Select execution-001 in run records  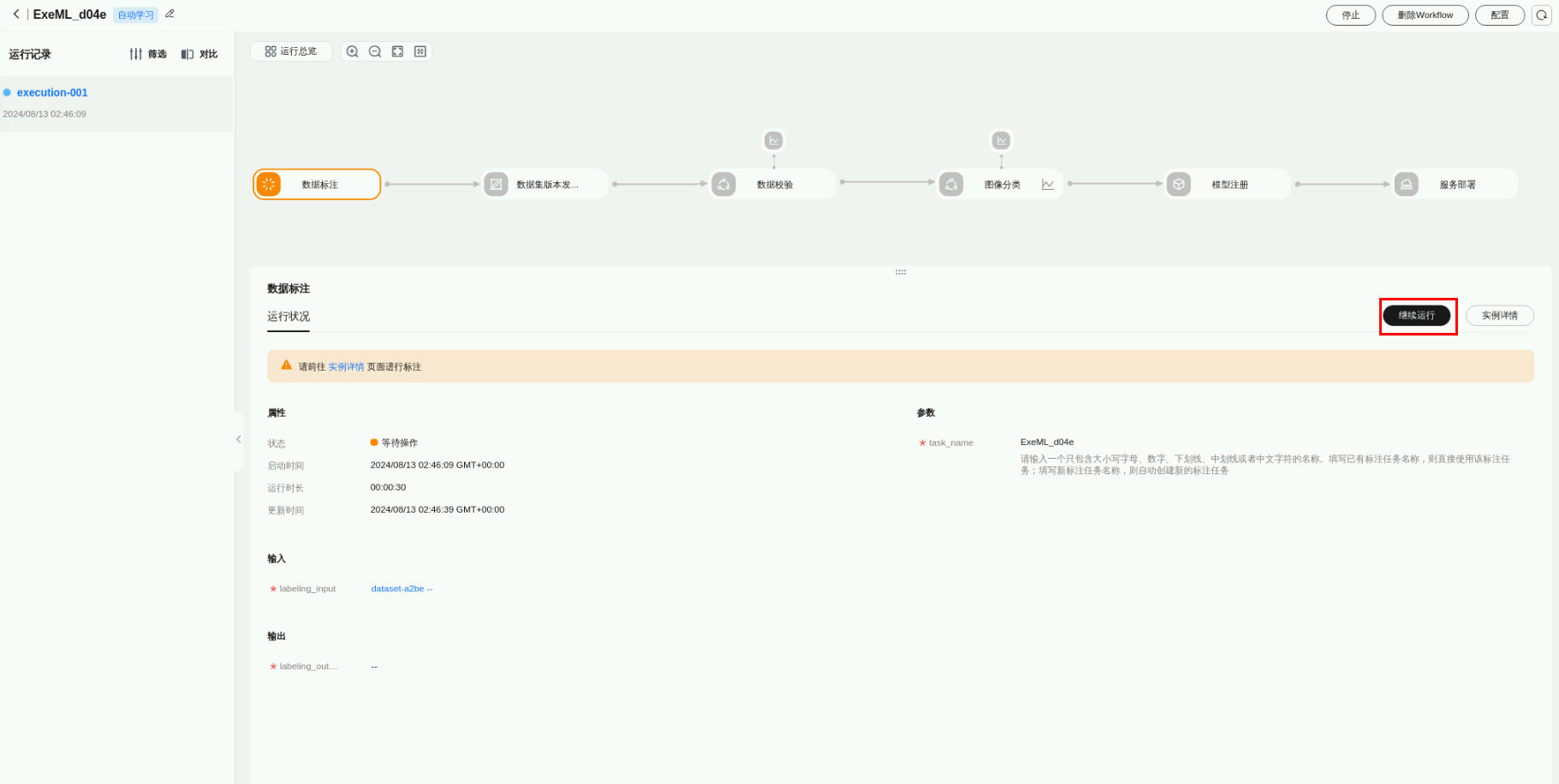click(x=52, y=92)
